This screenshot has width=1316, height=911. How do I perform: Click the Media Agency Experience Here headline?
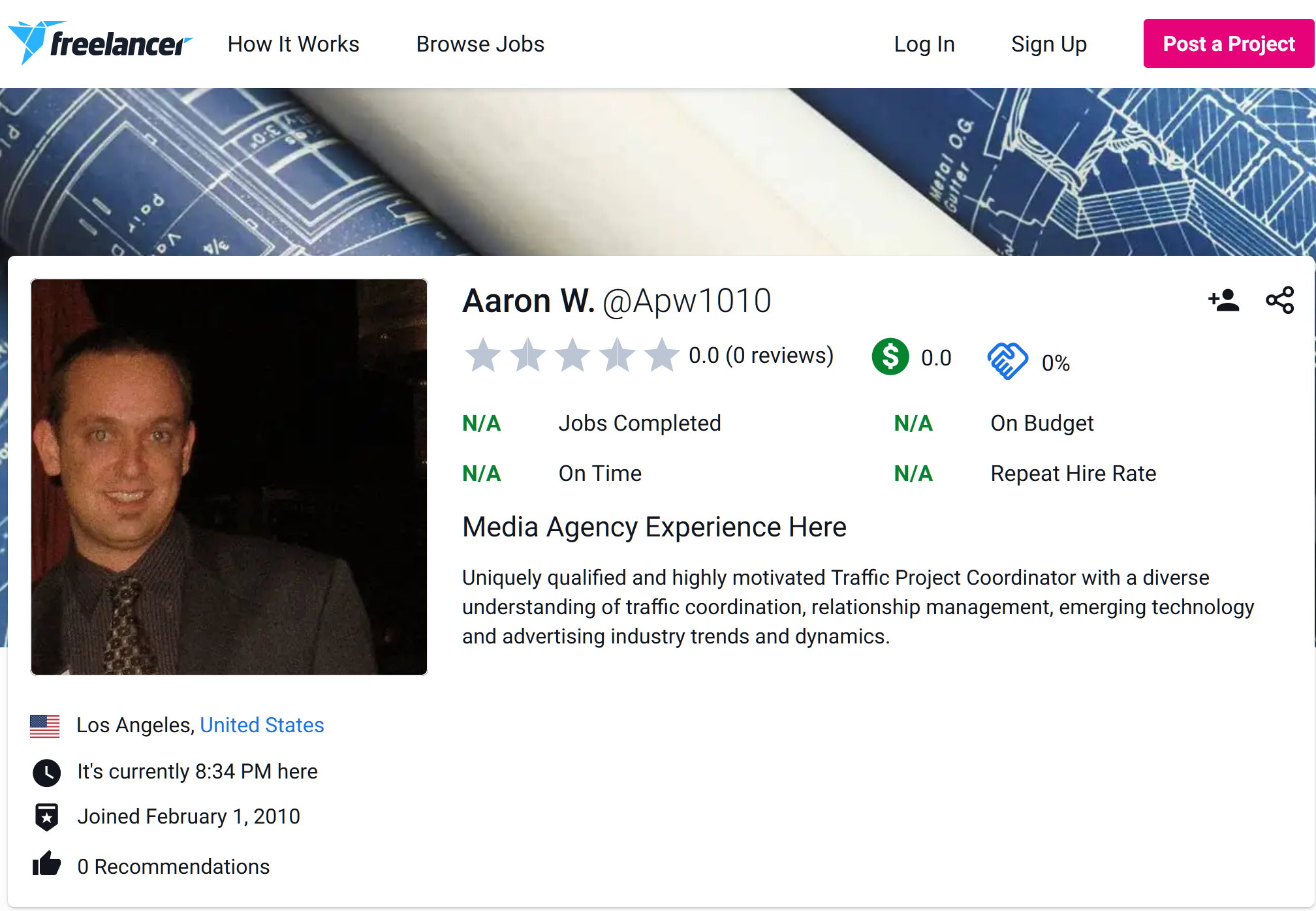654,527
